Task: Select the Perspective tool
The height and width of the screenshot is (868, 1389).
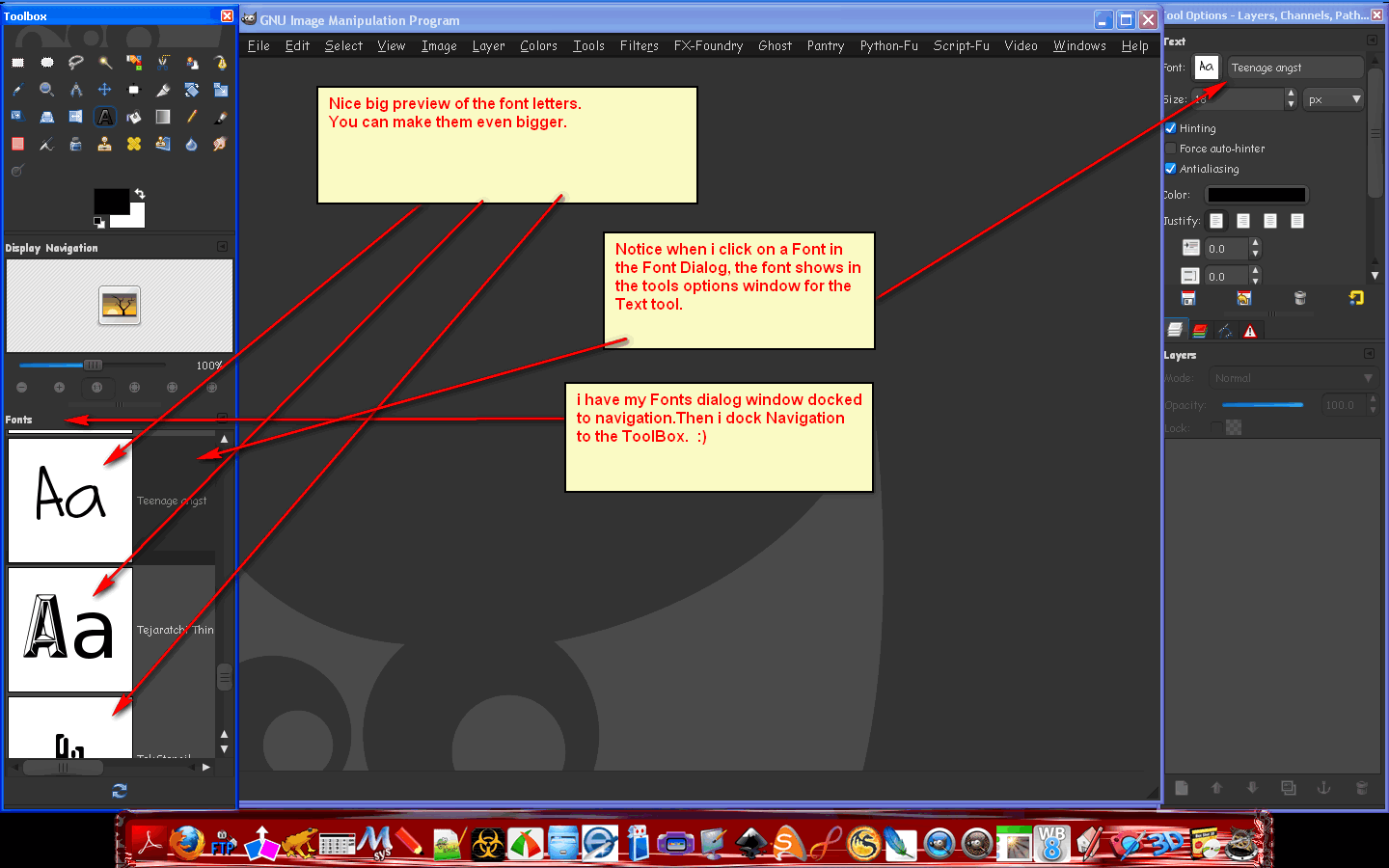Action: [47, 117]
